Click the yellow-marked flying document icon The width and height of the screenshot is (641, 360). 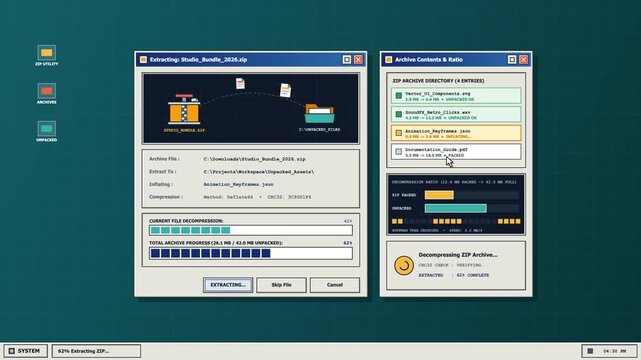coord(285,90)
